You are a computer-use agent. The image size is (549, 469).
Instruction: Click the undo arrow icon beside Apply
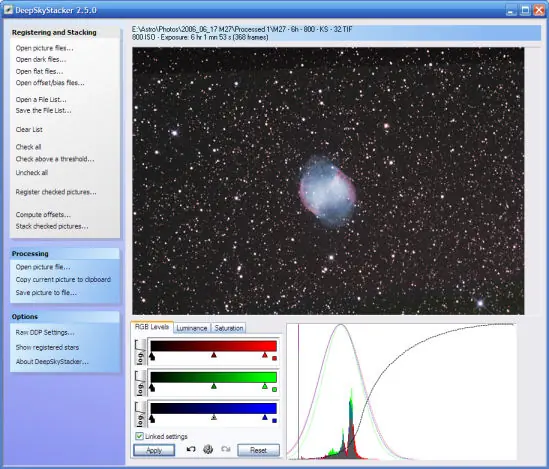tap(191, 449)
